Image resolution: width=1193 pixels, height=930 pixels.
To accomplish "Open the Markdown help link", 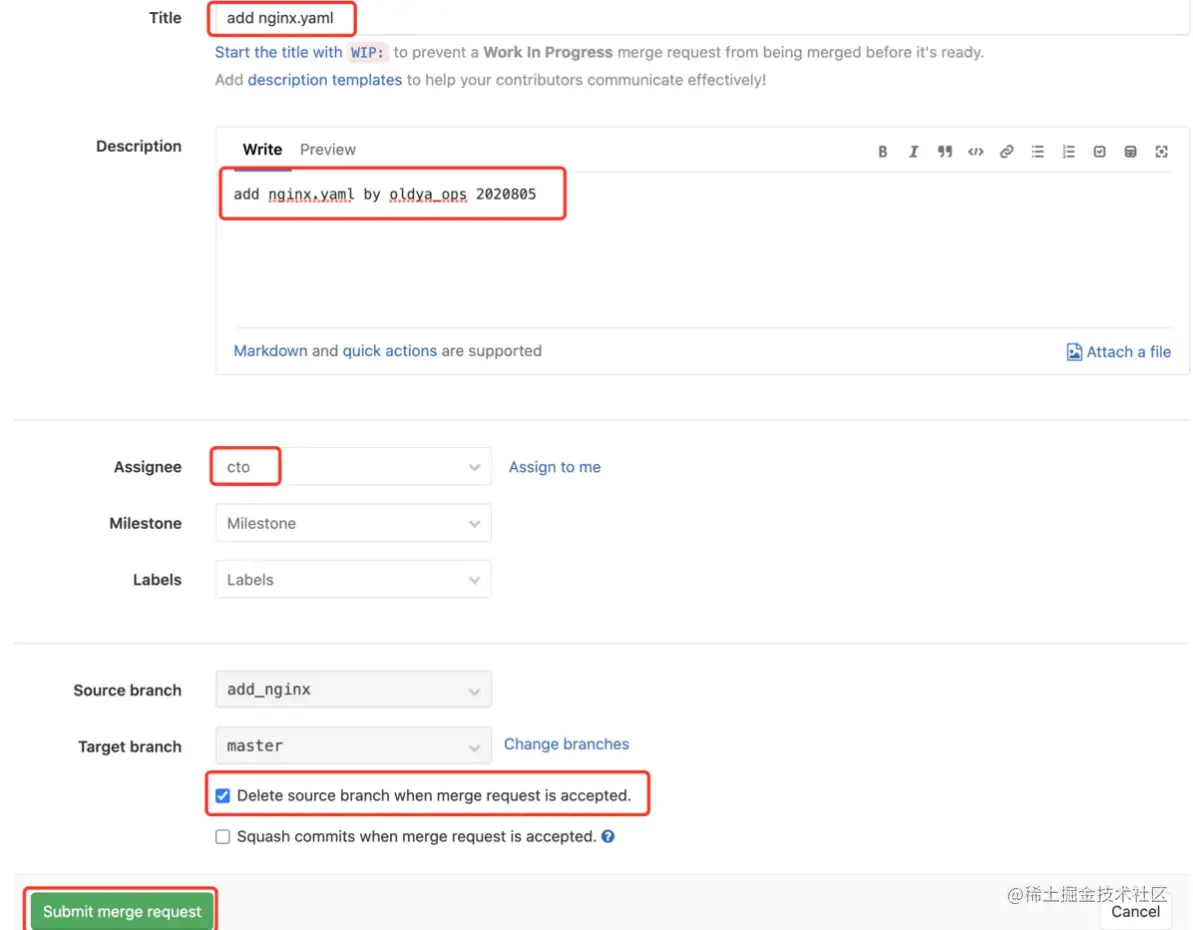I will [x=270, y=351].
